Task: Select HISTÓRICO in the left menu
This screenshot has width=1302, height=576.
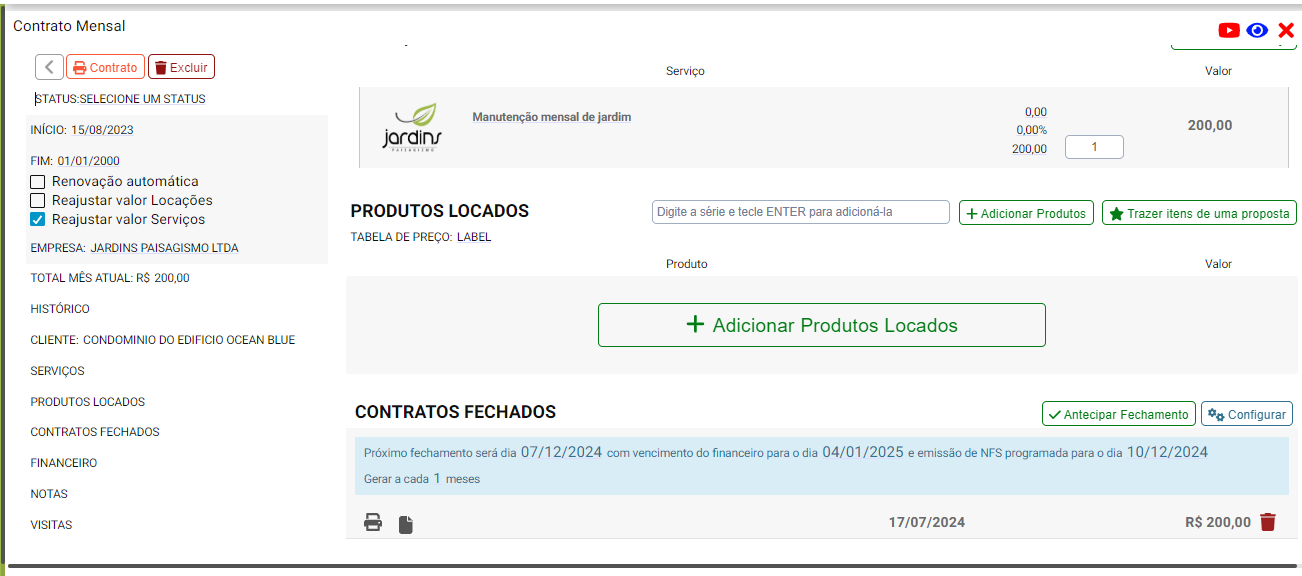Action: (x=60, y=309)
